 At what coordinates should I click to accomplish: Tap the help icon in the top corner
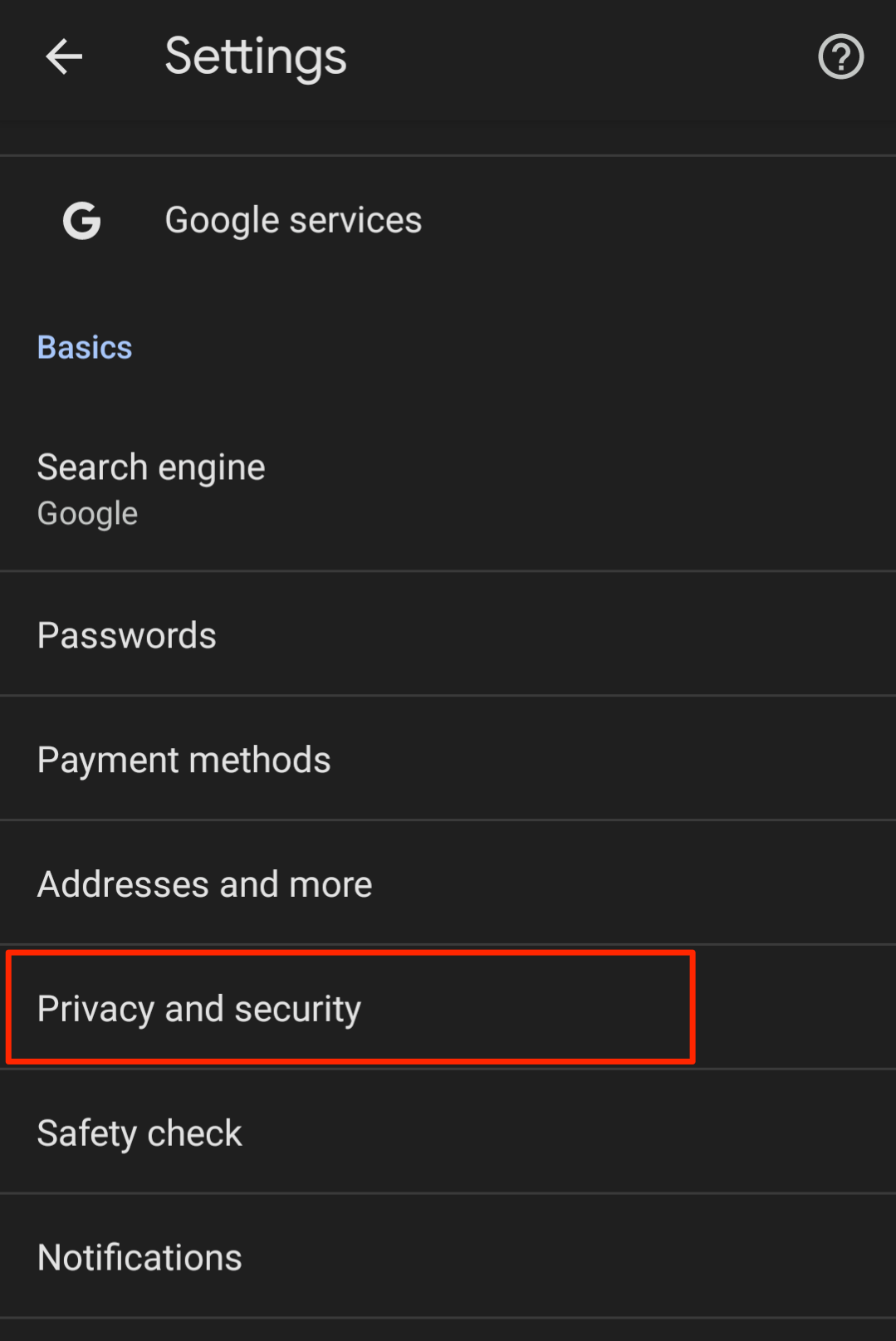tap(840, 56)
